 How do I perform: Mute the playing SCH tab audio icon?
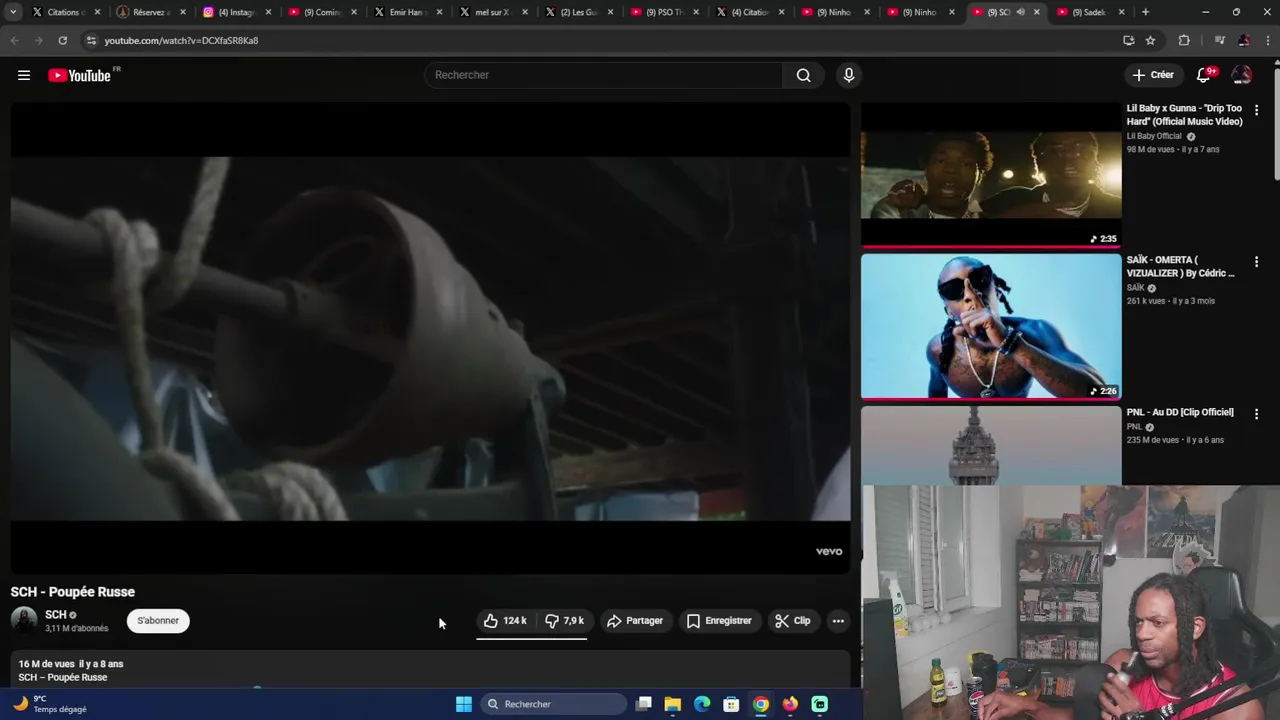tap(1021, 12)
